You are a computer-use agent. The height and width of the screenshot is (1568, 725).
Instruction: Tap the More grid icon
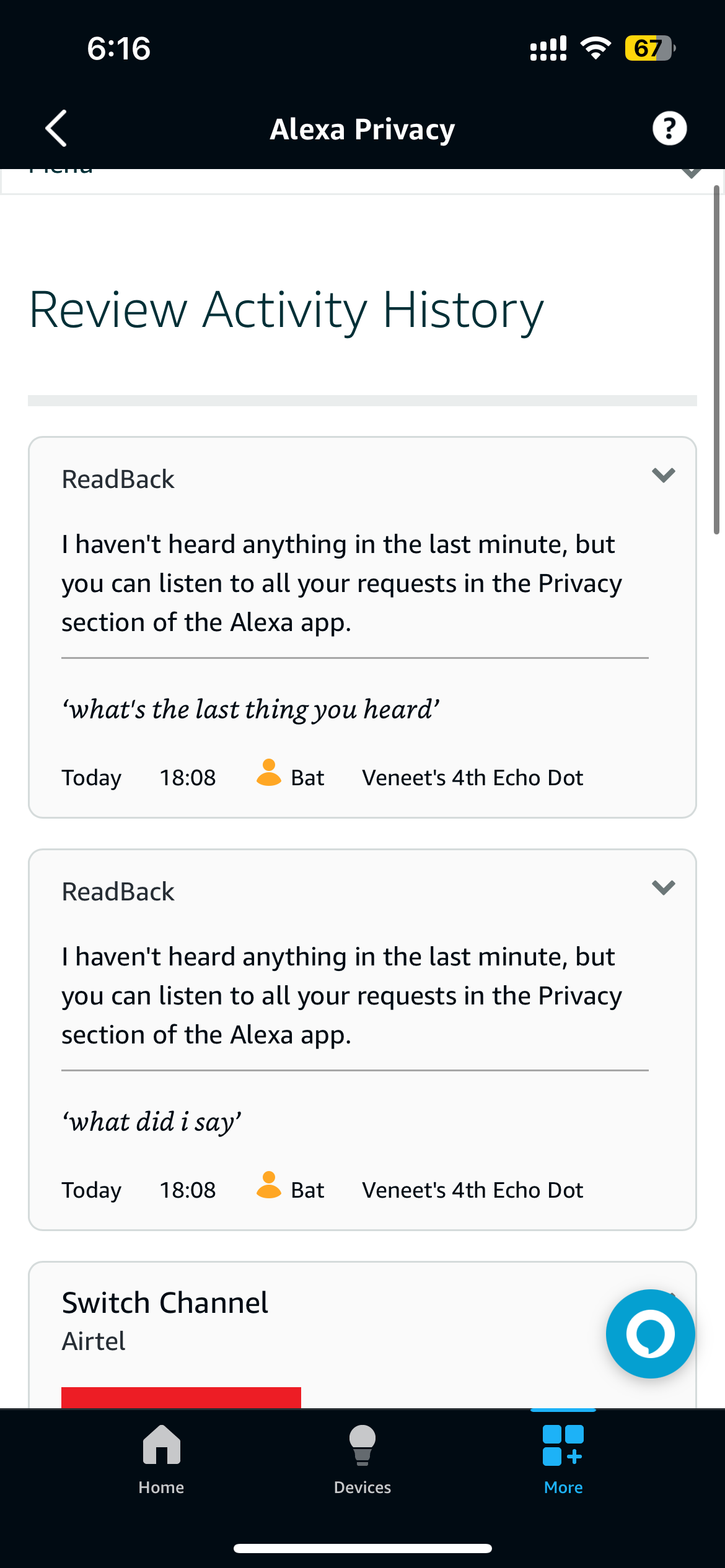563,1445
